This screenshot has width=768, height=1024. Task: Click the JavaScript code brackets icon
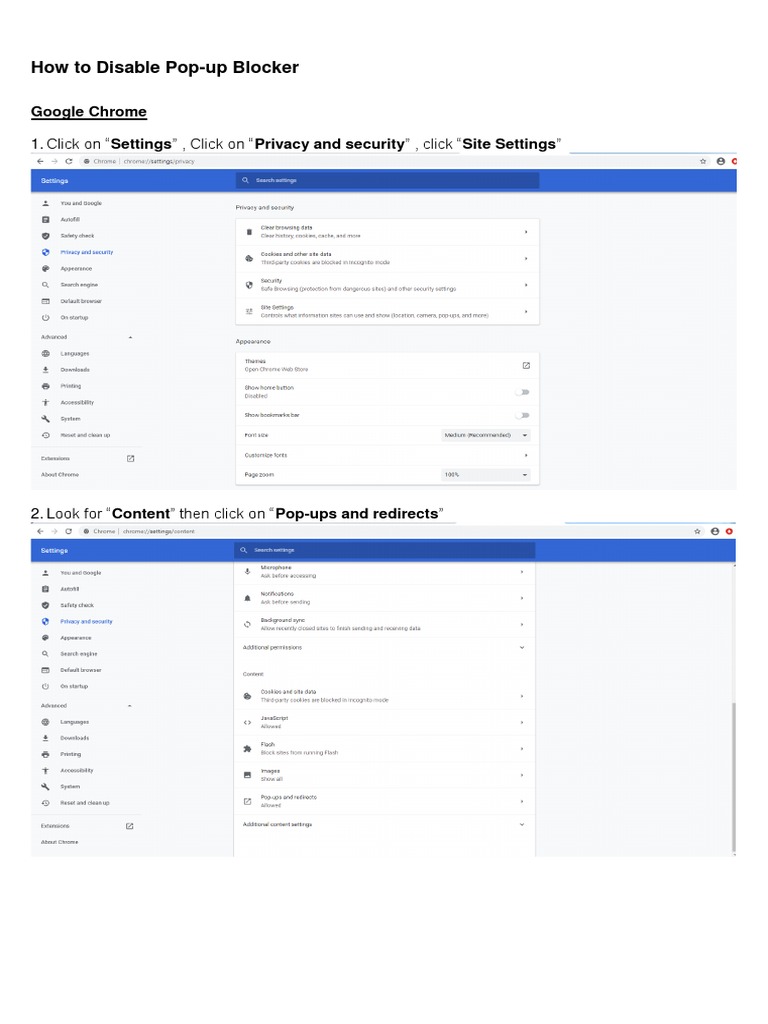click(247, 722)
